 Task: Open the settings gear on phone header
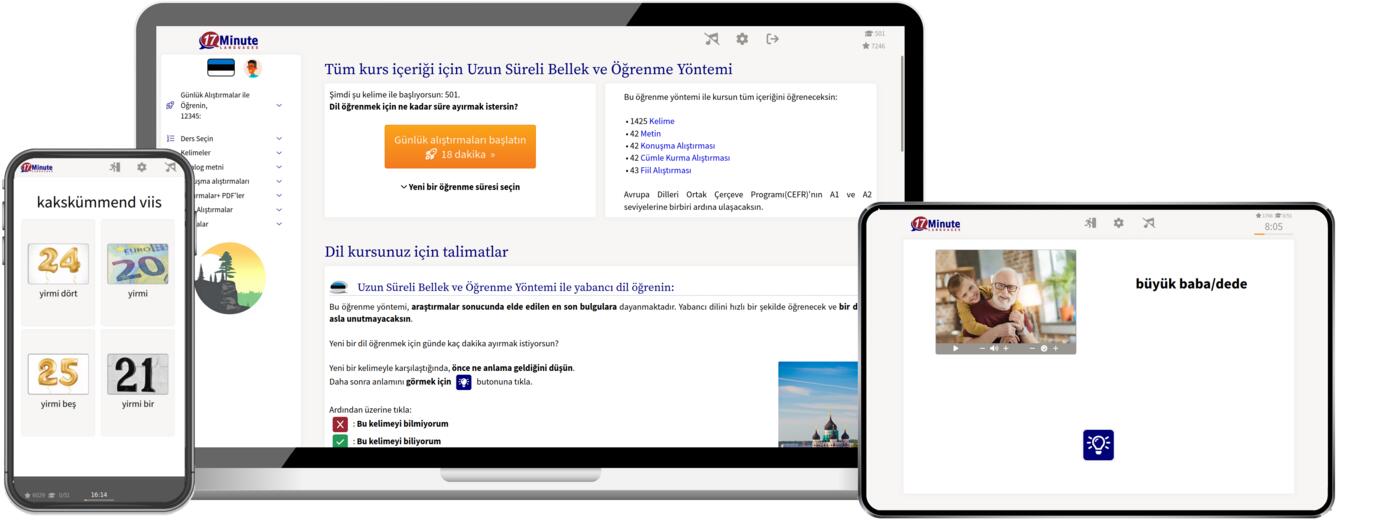click(x=142, y=167)
